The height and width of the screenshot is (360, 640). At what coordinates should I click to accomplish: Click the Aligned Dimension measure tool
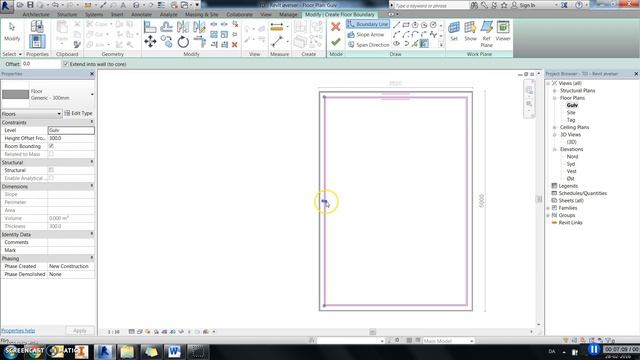[x=277, y=28]
